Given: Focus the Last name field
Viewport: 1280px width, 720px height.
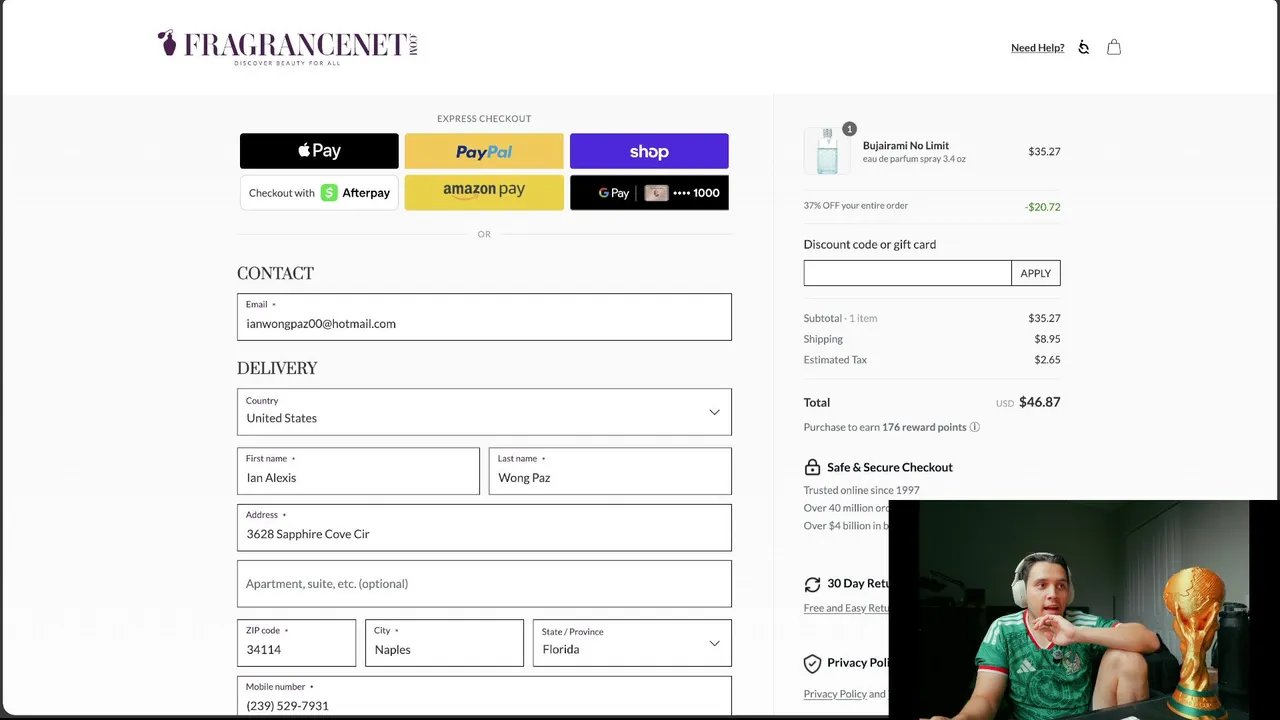Looking at the screenshot, I should tap(610, 471).
